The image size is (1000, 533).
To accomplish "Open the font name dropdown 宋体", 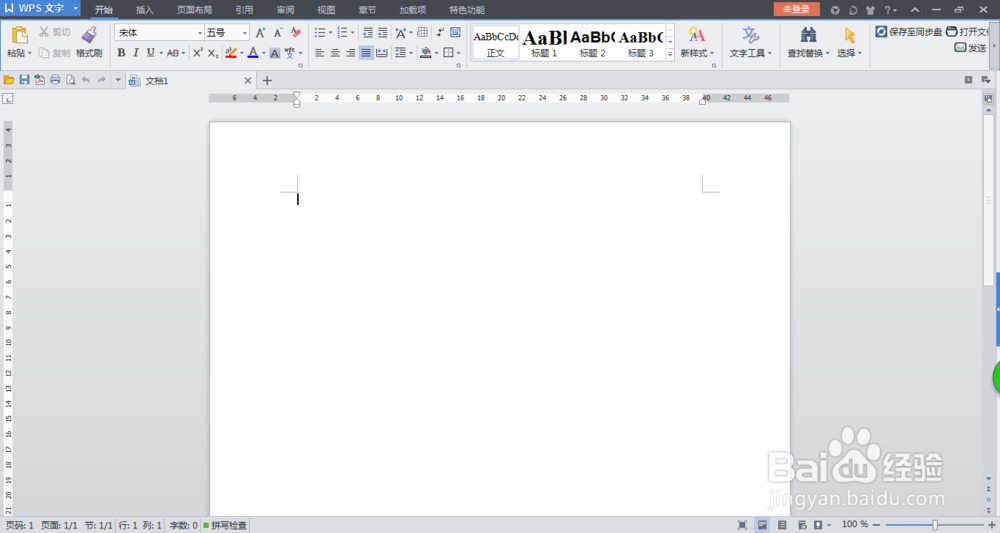I will (x=200, y=33).
